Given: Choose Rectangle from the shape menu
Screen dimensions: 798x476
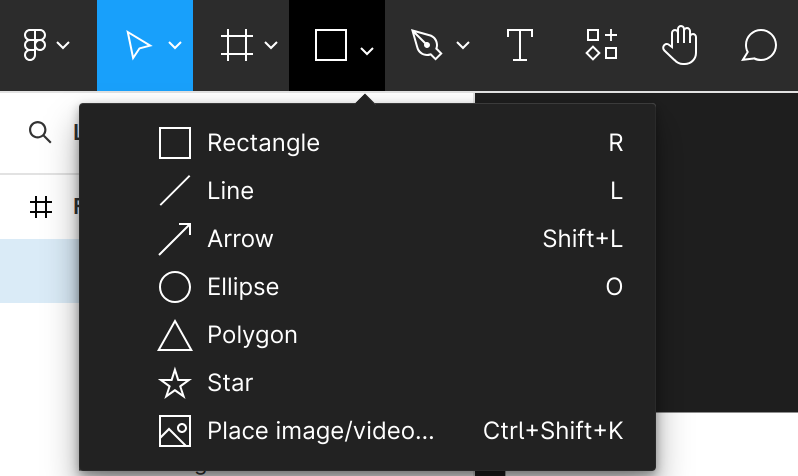Looking at the screenshot, I should (367, 143).
